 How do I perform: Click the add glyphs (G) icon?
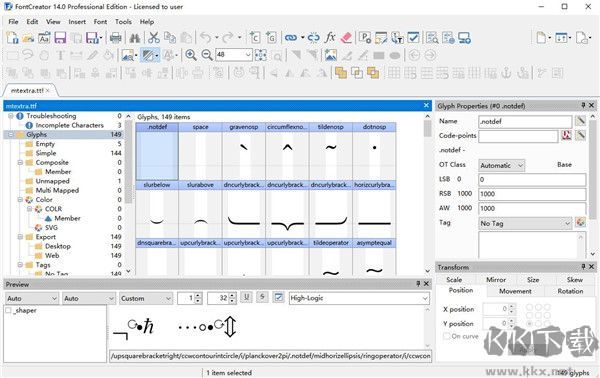(x=271, y=38)
